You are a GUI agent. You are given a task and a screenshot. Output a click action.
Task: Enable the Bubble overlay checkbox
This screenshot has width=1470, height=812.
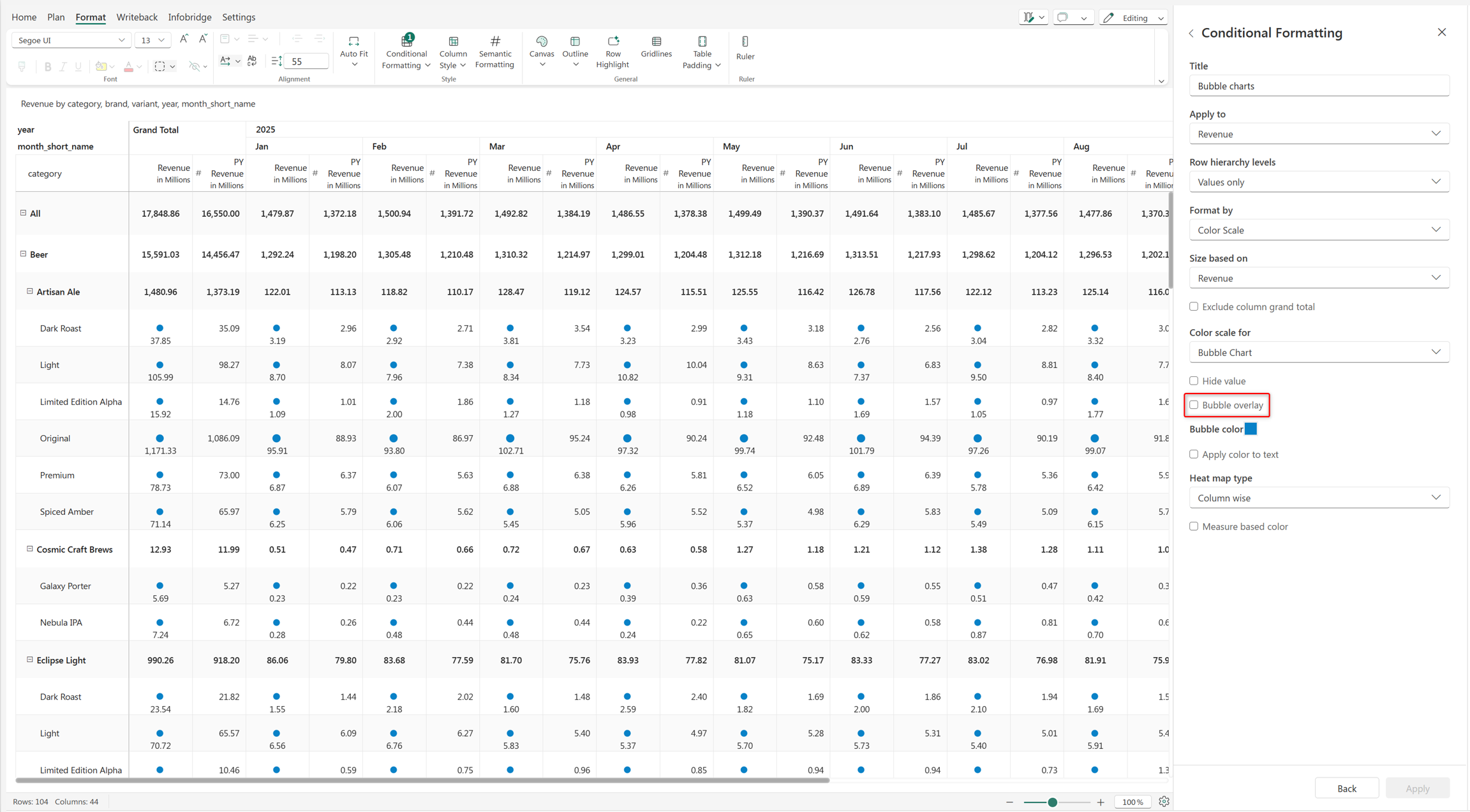click(1194, 405)
